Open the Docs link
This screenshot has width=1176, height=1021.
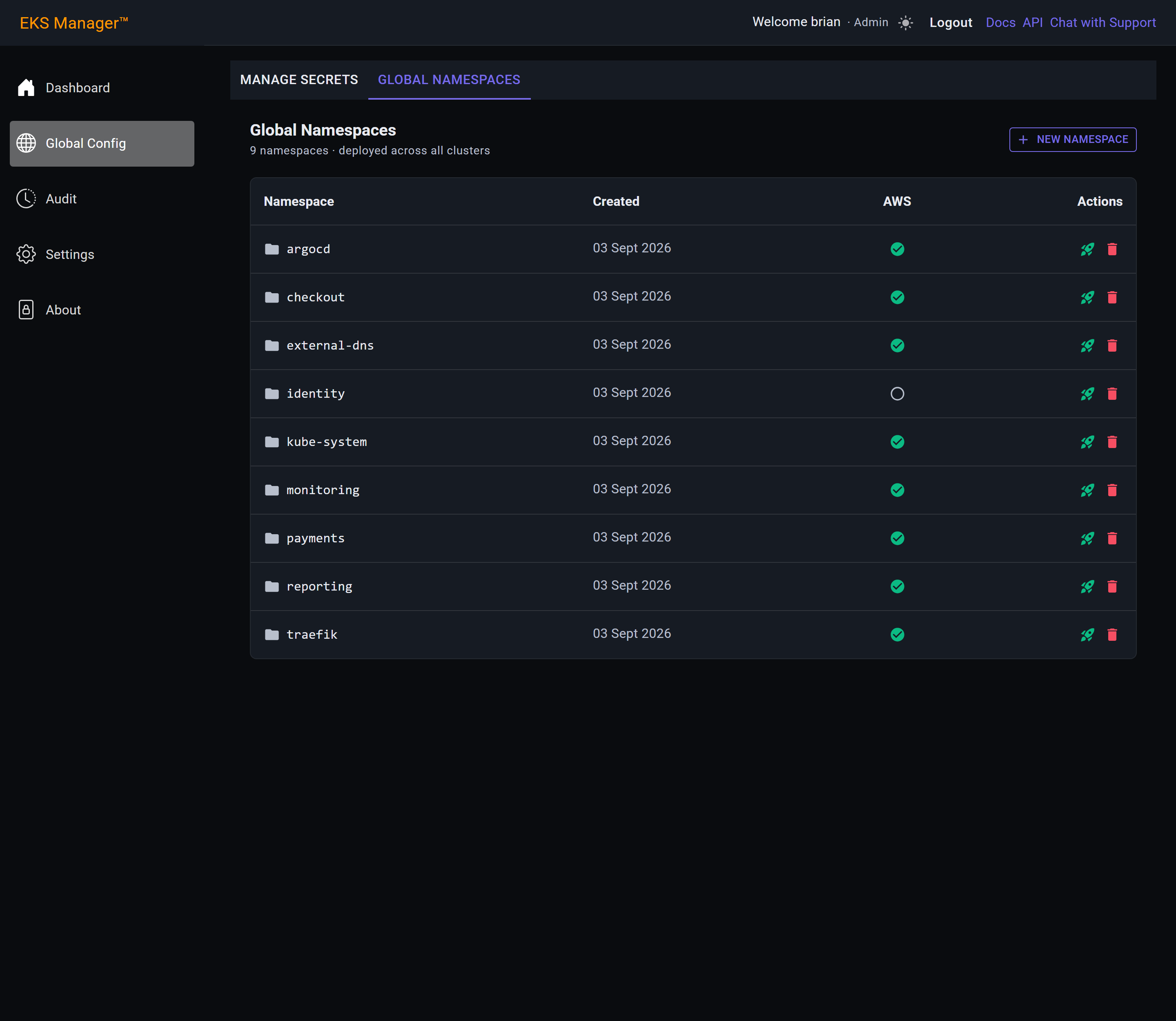click(1000, 23)
